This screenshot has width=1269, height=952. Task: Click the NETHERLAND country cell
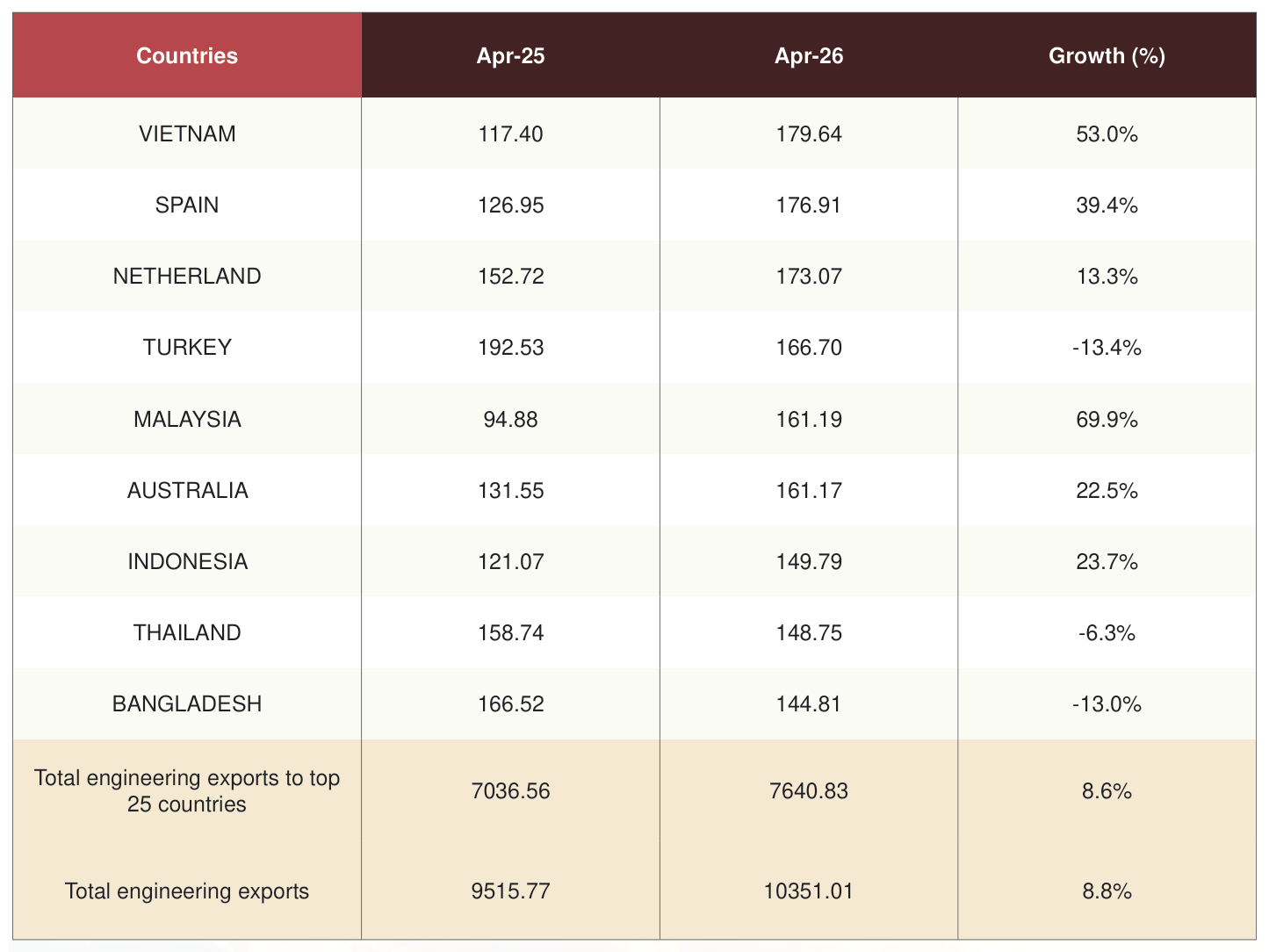(x=187, y=276)
